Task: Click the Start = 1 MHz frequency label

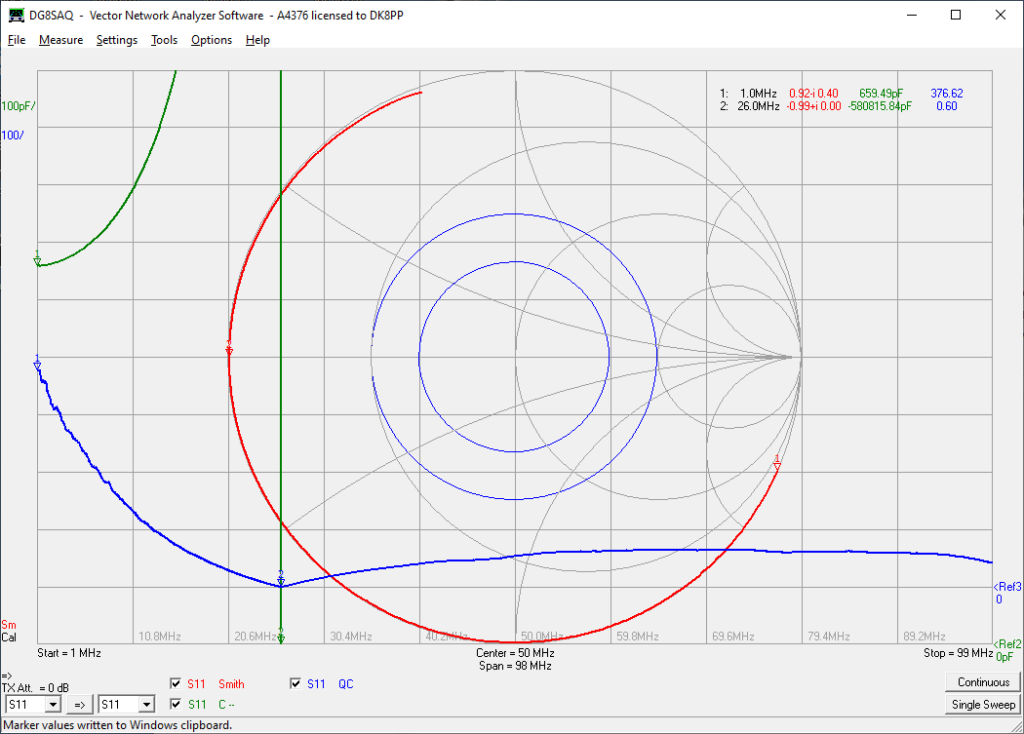Action: click(69, 653)
